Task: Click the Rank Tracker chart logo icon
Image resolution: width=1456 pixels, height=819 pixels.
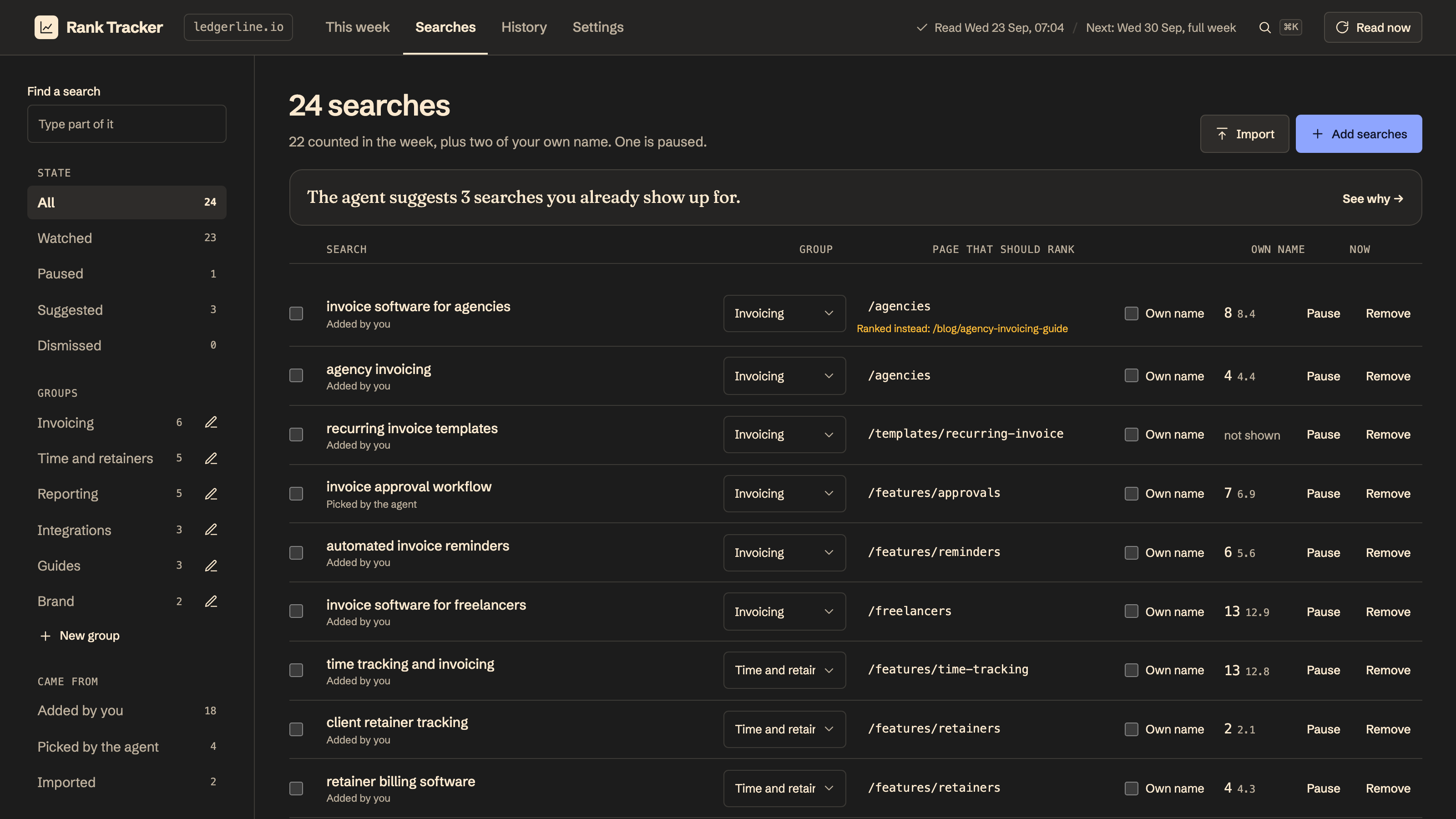Action: click(46, 27)
